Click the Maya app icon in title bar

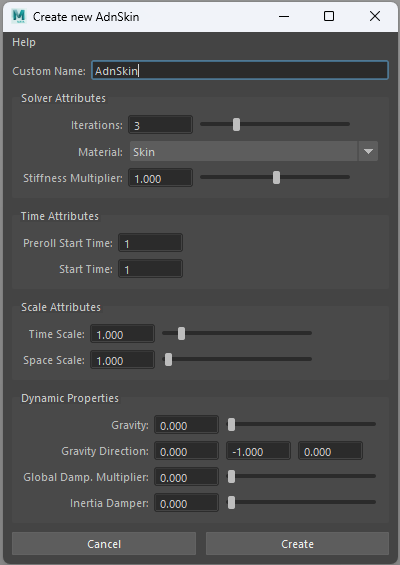pos(19,16)
